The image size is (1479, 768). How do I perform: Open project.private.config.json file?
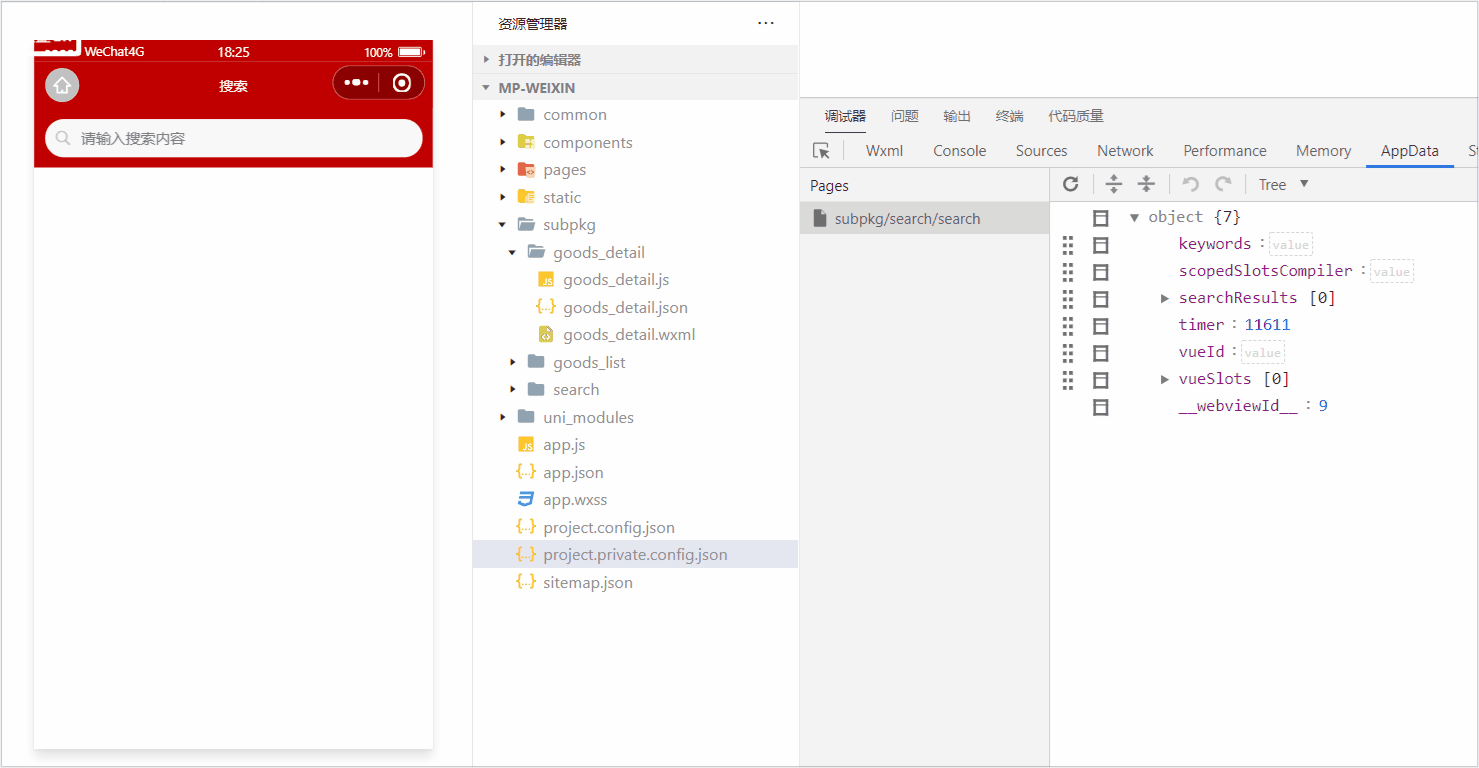point(635,555)
